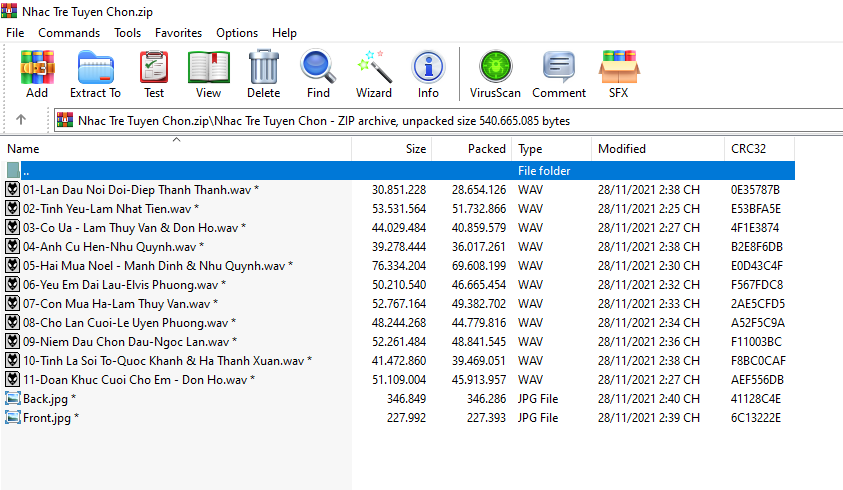Image resolution: width=843 pixels, height=490 pixels.
Task: Click the archive path address field
Action: tap(448, 120)
